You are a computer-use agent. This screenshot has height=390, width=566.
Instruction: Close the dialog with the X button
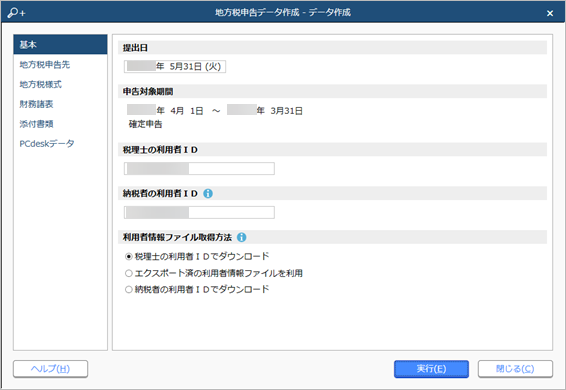click(550, 13)
